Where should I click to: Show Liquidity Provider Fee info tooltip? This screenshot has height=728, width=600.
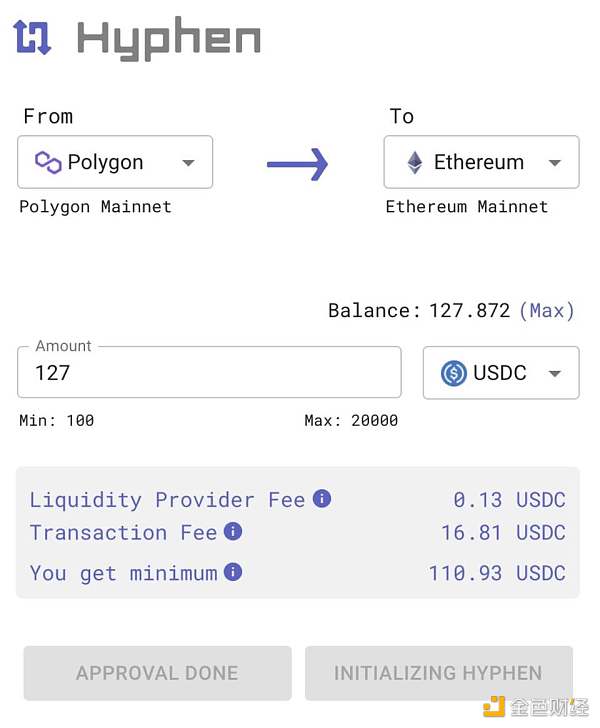click(322, 498)
